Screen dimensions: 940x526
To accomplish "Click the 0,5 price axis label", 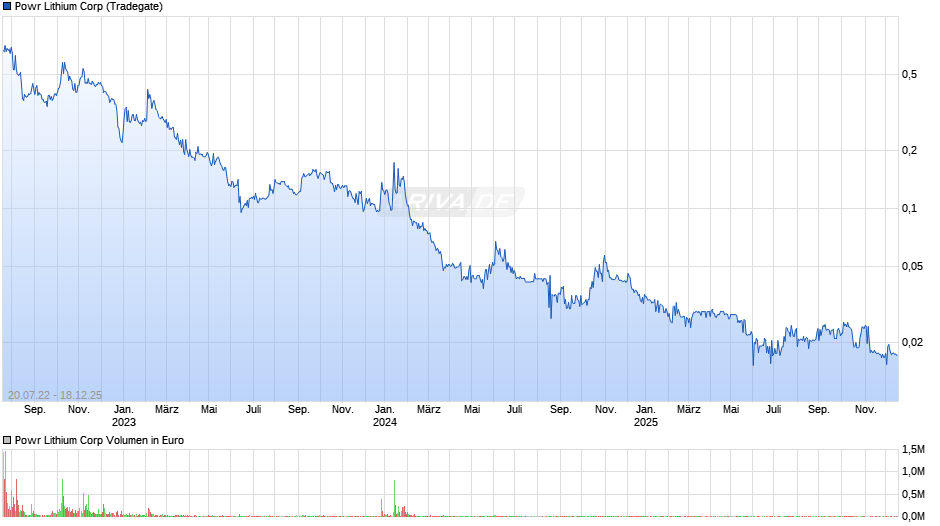I will [x=909, y=74].
